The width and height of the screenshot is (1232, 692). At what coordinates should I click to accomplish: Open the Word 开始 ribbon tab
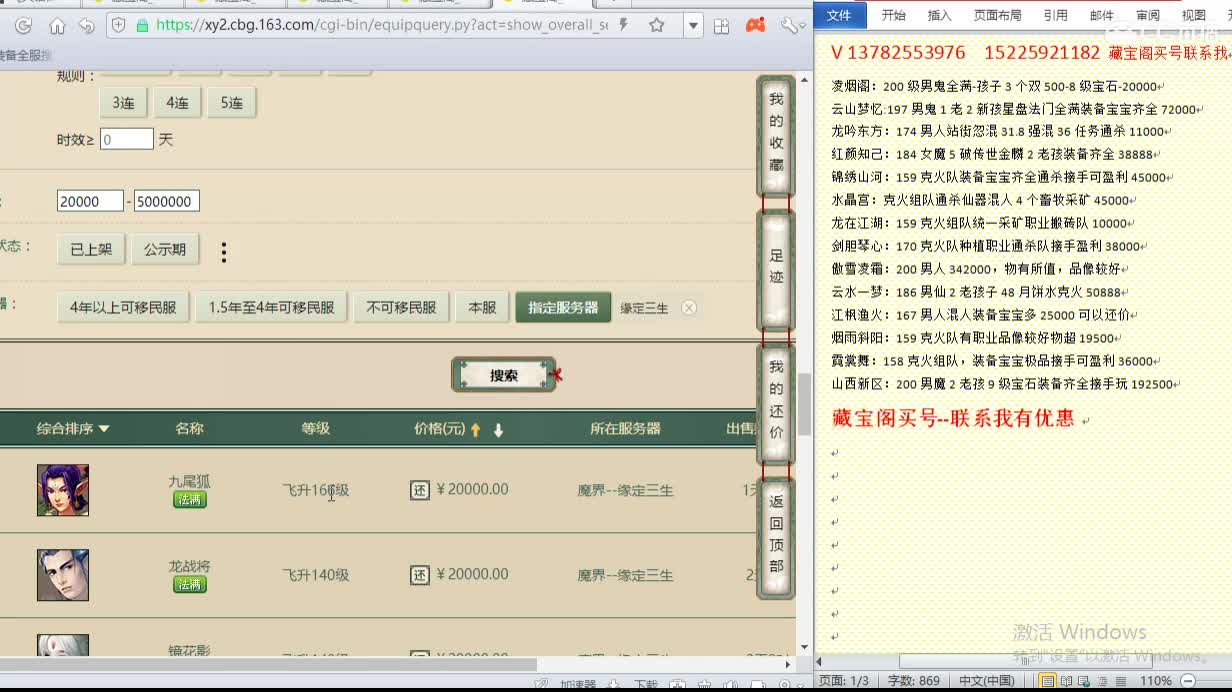click(893, 15)
